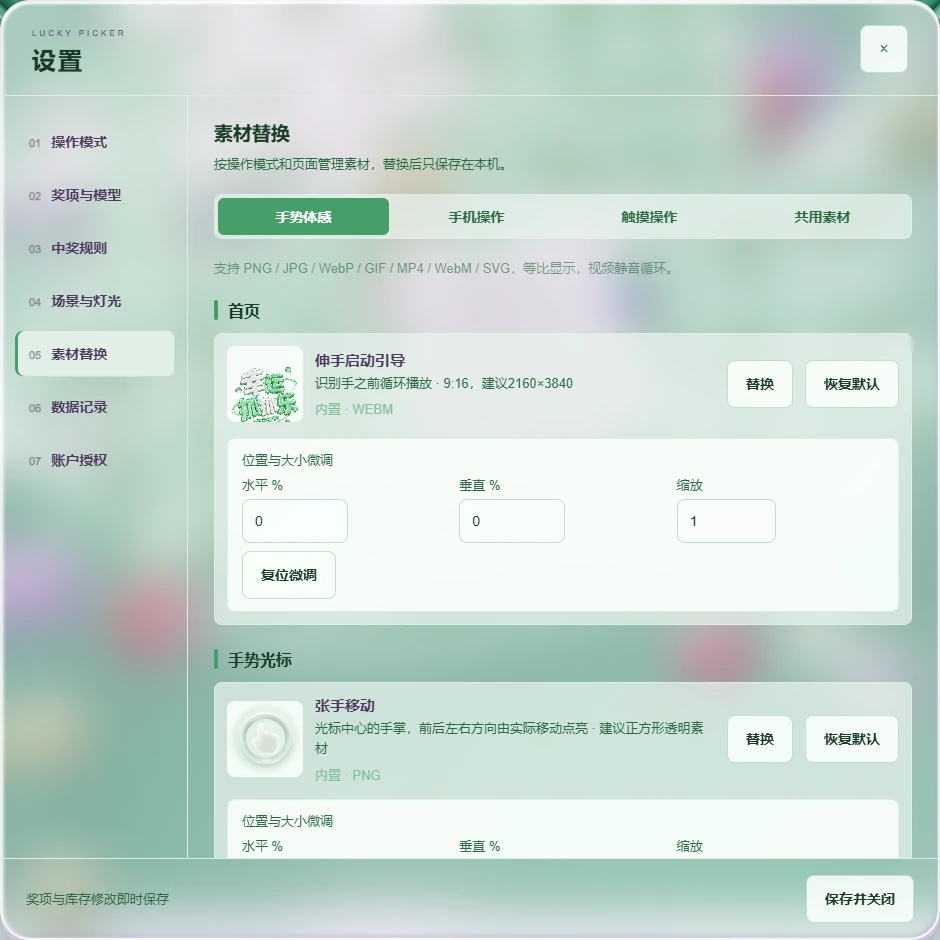Click 保存并关闭 button

(859, 898)
